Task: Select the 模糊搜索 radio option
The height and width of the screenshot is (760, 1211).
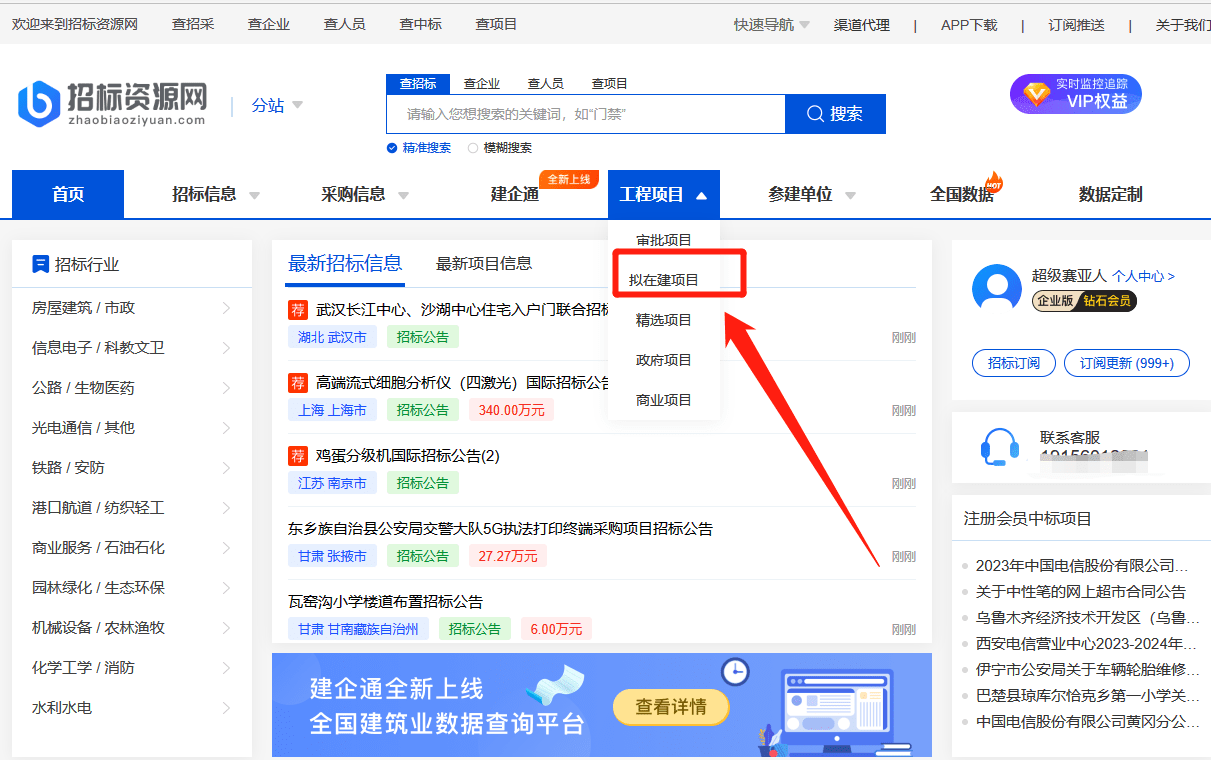Action: click(x=473, y=148)
